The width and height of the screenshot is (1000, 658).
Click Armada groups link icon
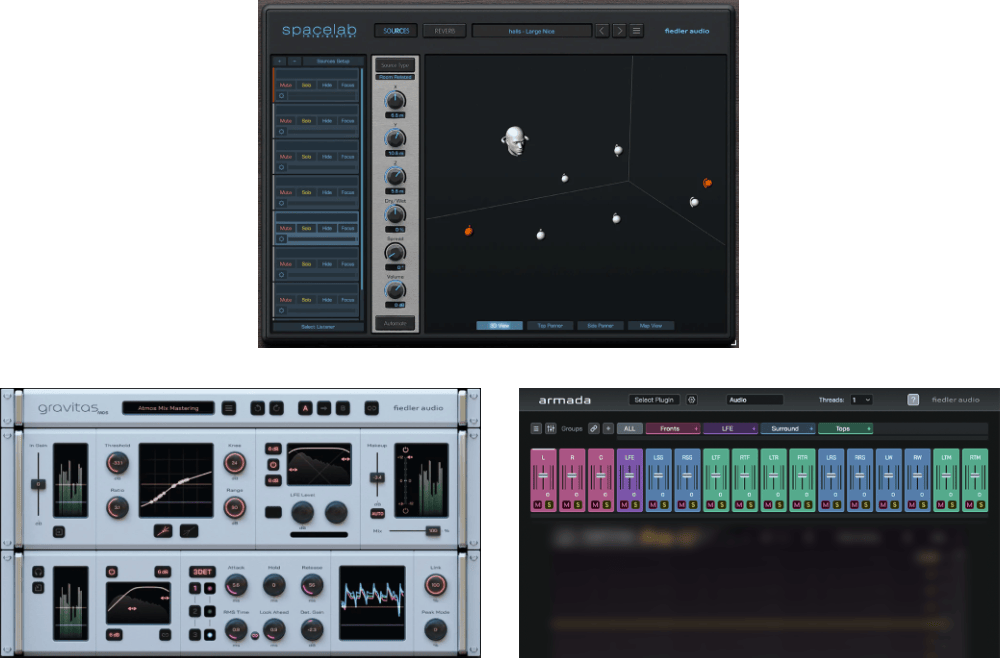[x=594, y=428]
